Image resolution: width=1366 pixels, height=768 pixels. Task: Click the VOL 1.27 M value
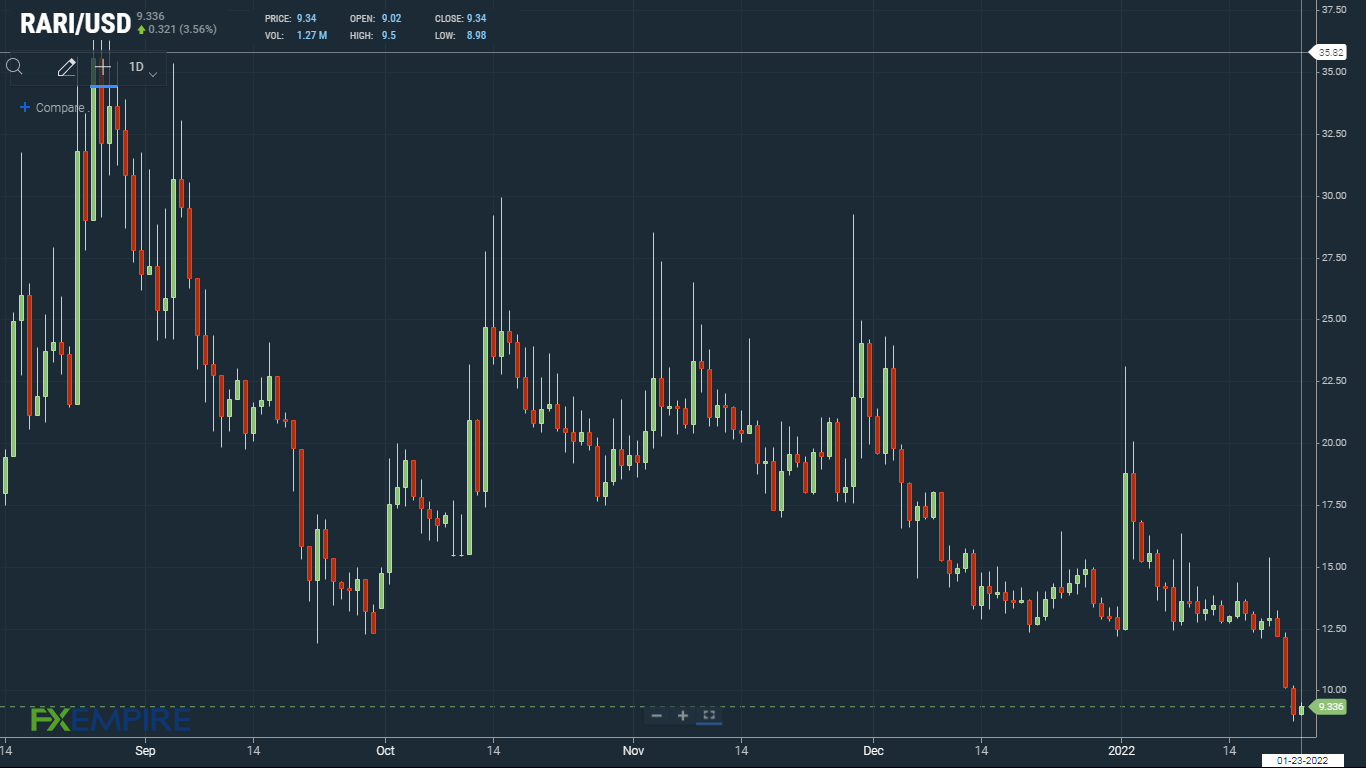(x=312, y=36)
